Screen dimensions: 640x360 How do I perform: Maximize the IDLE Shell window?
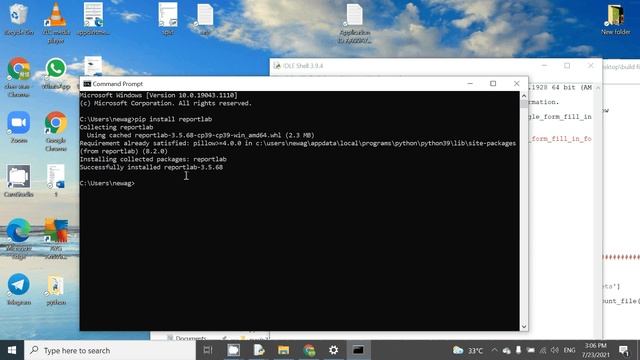point(567,66)
